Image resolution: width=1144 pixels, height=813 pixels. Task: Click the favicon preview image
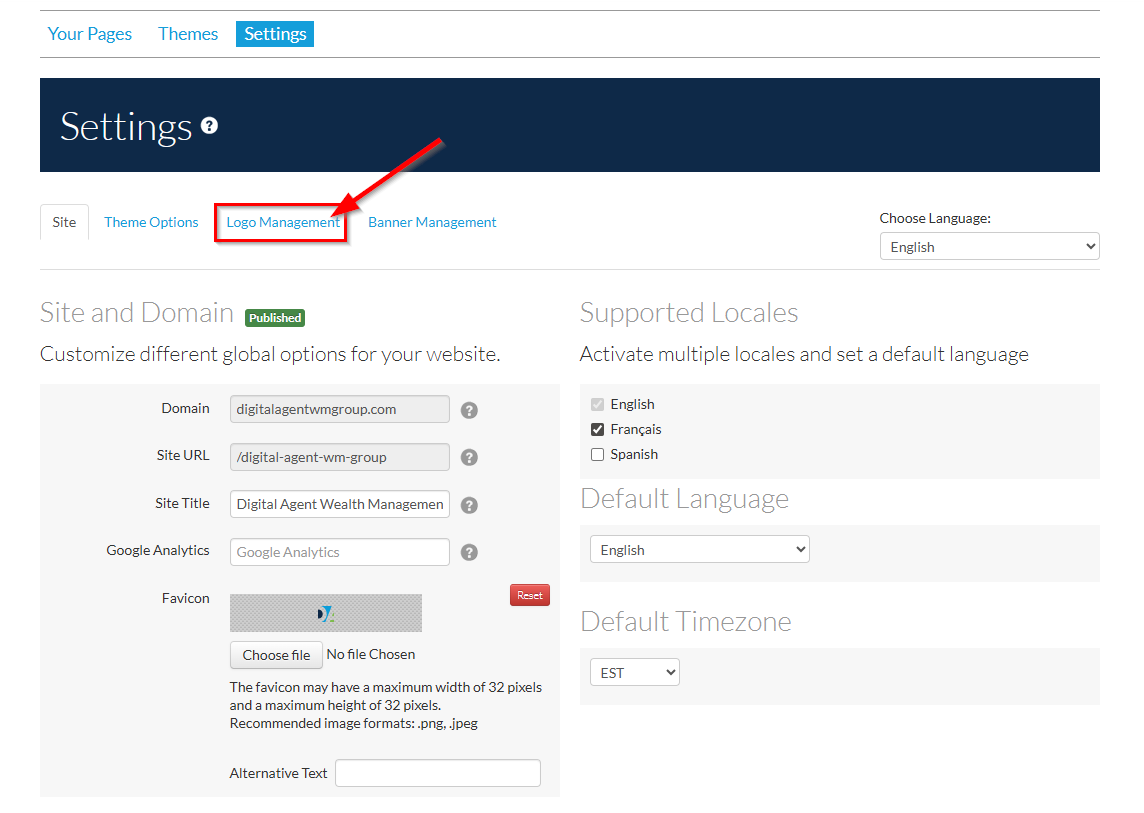[325, 613]
